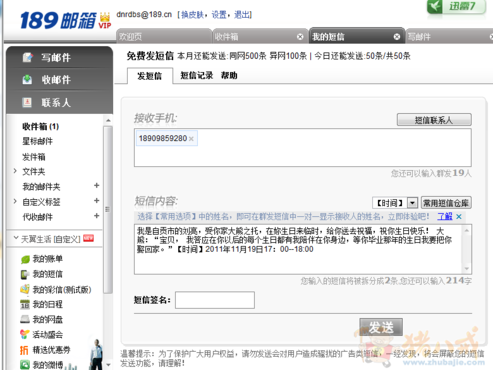
Task: Open 我的日程 calendar icon
Action: pyautogui.click(x=25, y=304)
